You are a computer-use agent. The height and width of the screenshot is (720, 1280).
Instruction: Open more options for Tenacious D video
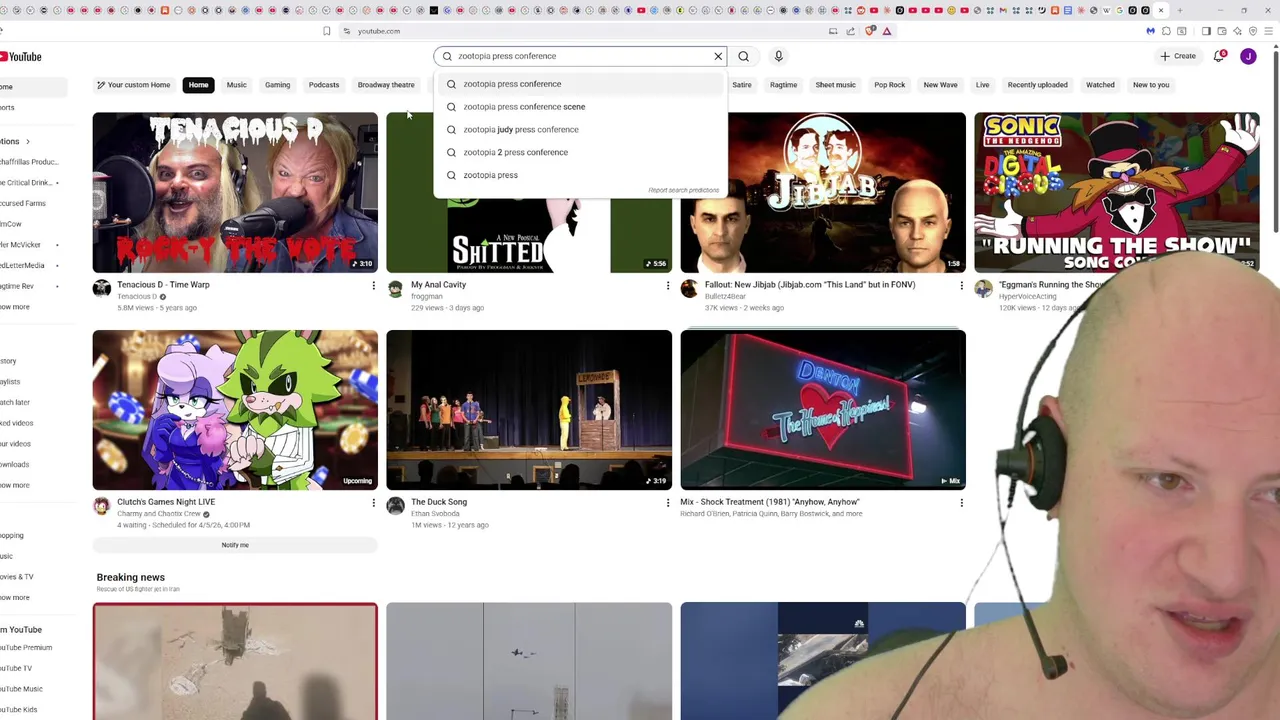373,286
